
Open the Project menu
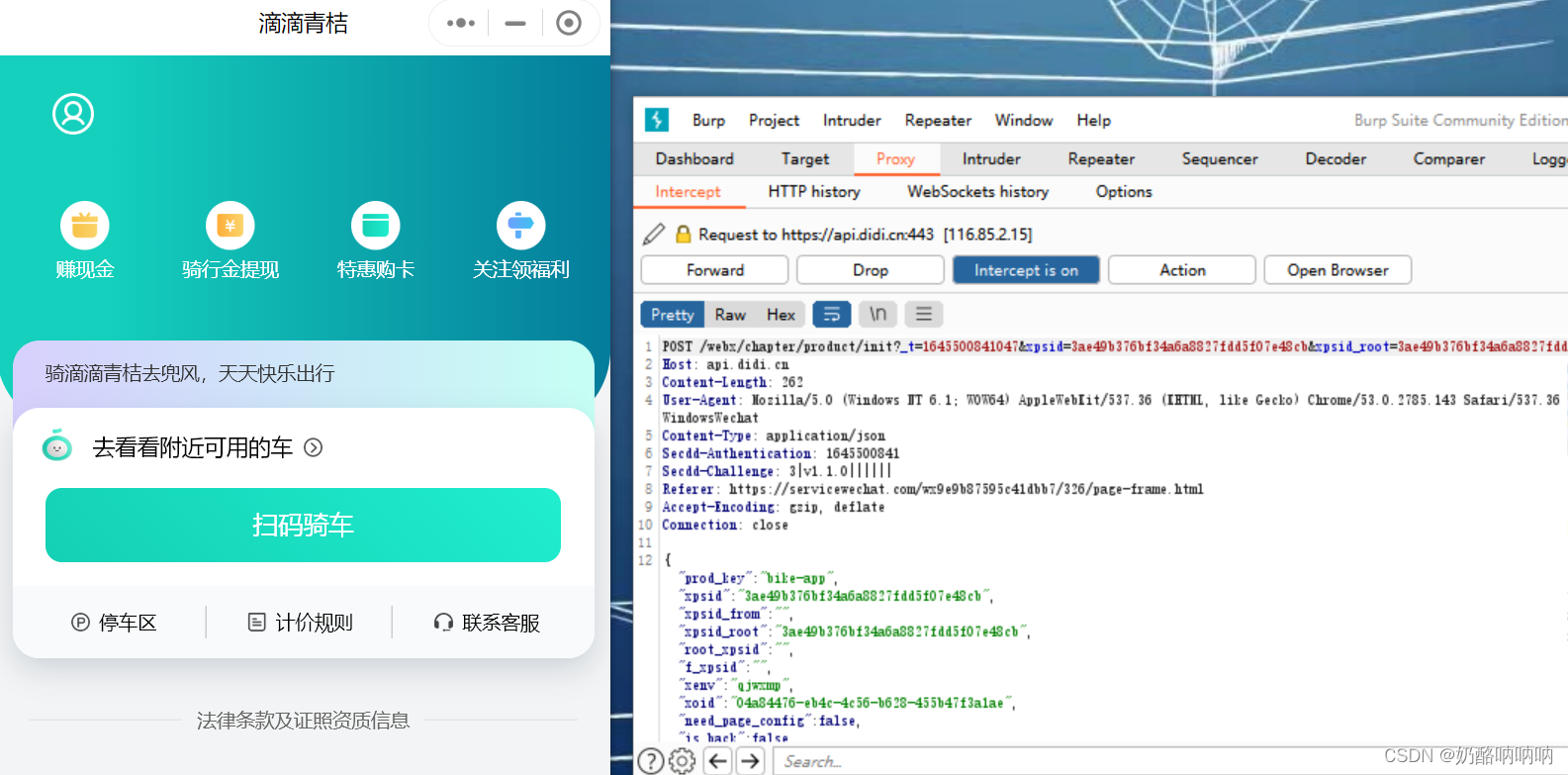(x=774, y=120)
